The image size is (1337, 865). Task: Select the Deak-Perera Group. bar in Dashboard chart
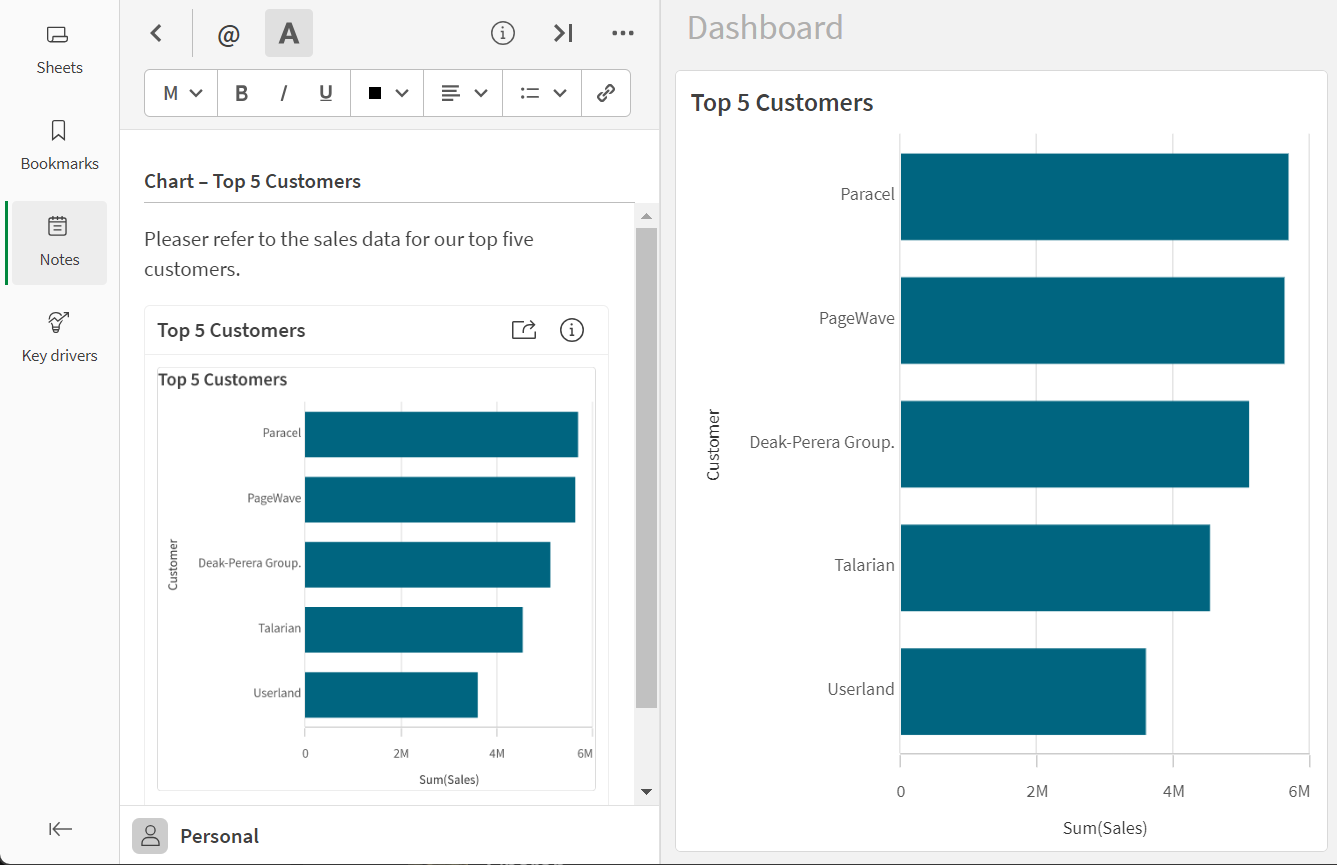[1075, 444]
